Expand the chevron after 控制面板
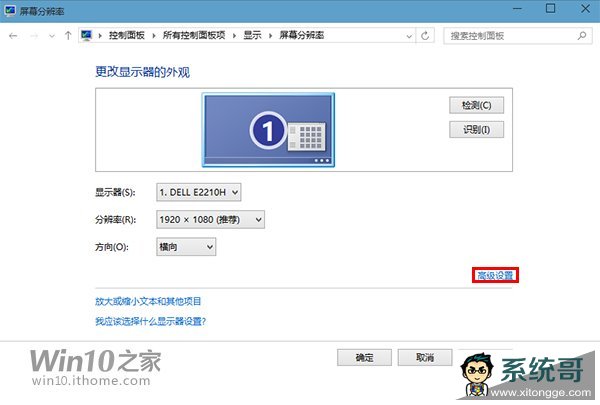This screenshot has height=405, width=600. click(153, 36)
